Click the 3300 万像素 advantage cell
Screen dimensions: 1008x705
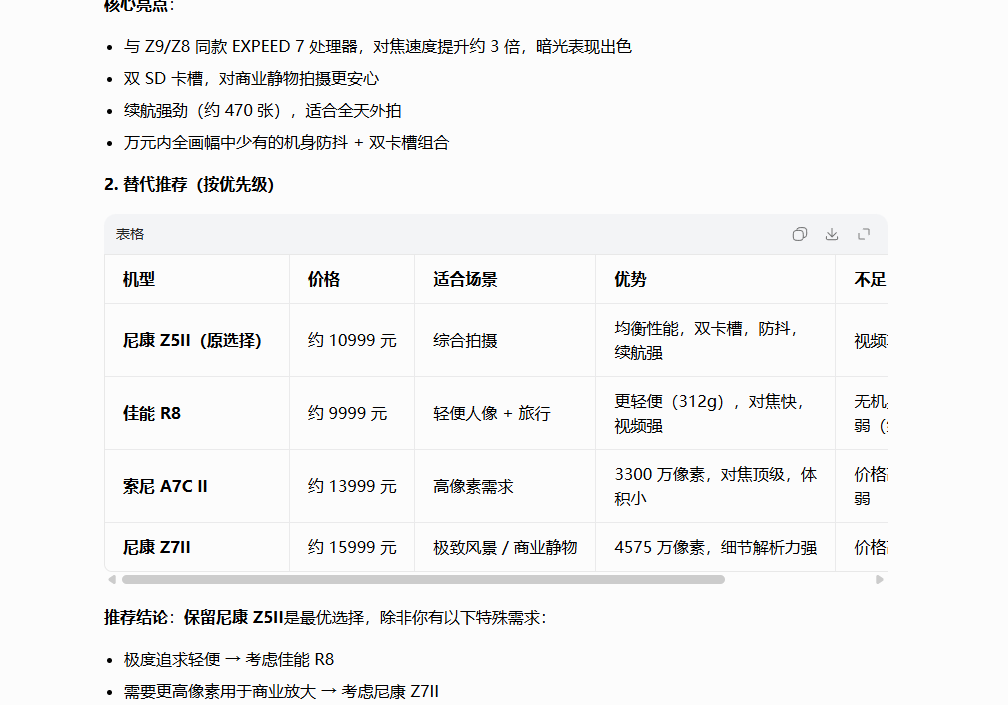[716, 486]
